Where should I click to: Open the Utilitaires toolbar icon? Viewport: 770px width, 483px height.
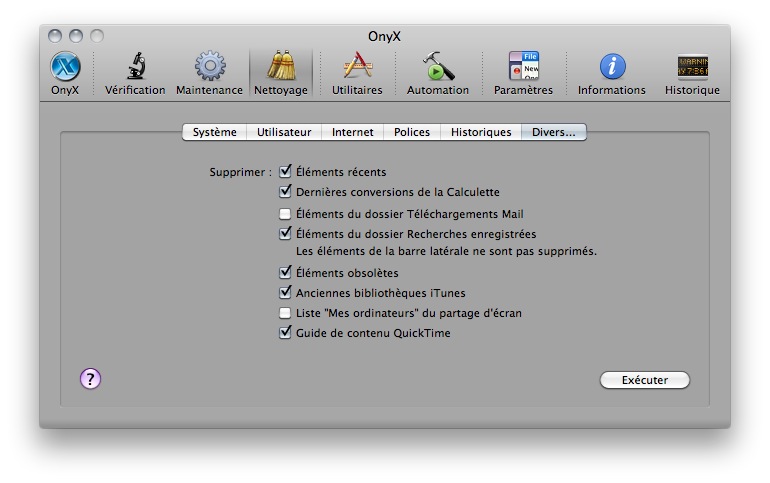click(x=357, y=65)
